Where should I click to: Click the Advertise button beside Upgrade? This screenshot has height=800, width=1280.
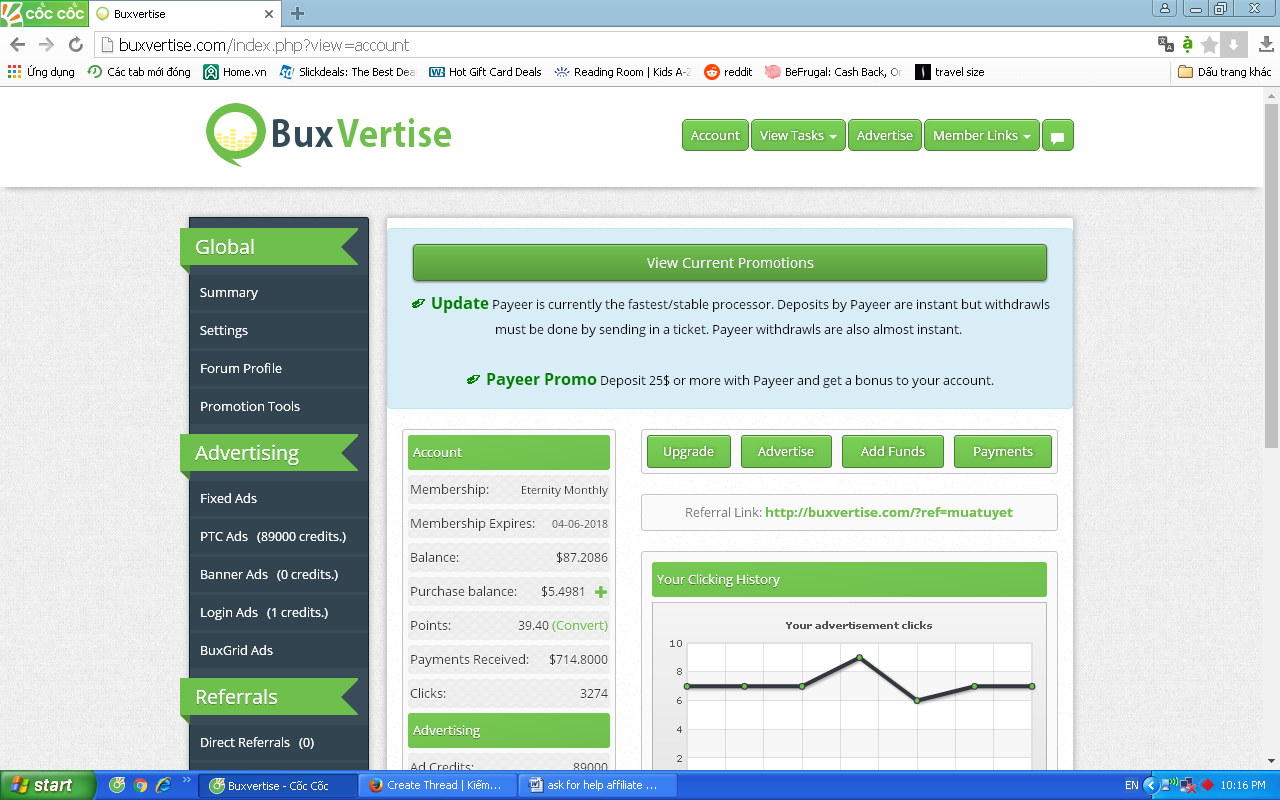click(x=786, y=452)
